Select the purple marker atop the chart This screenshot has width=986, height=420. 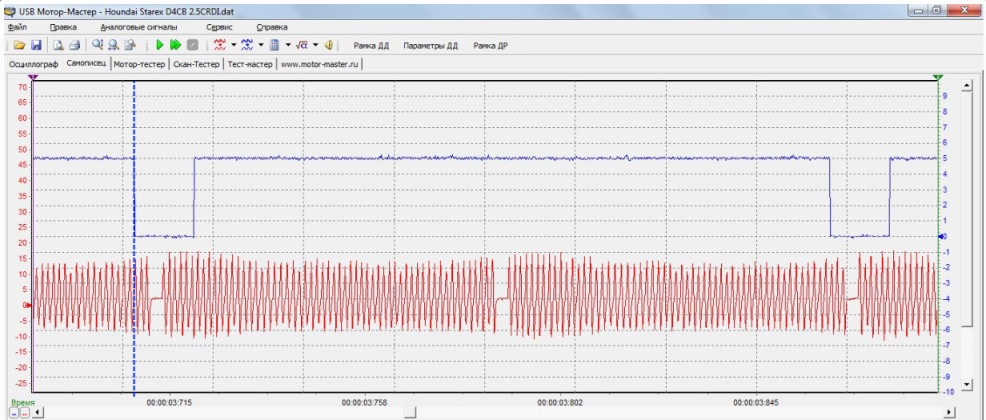tap(33, 76)
